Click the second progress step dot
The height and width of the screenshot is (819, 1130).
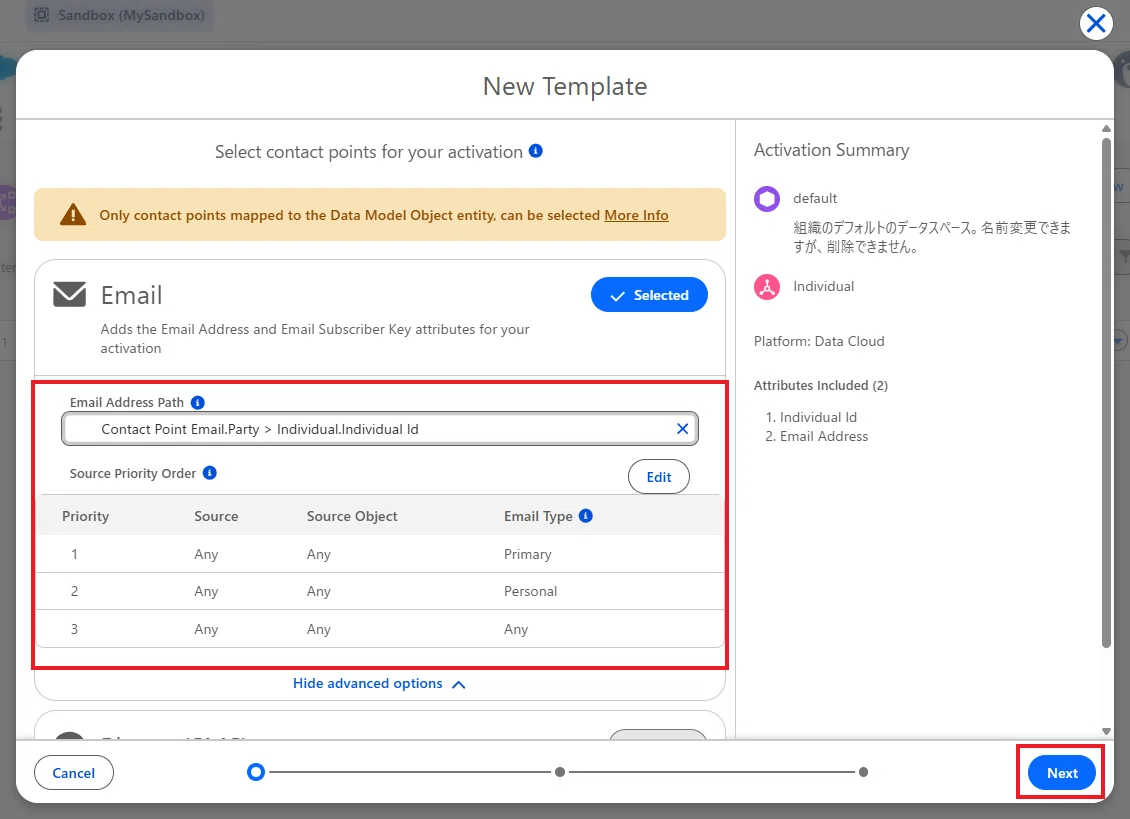pyautogui.click(x=560, y=772)
